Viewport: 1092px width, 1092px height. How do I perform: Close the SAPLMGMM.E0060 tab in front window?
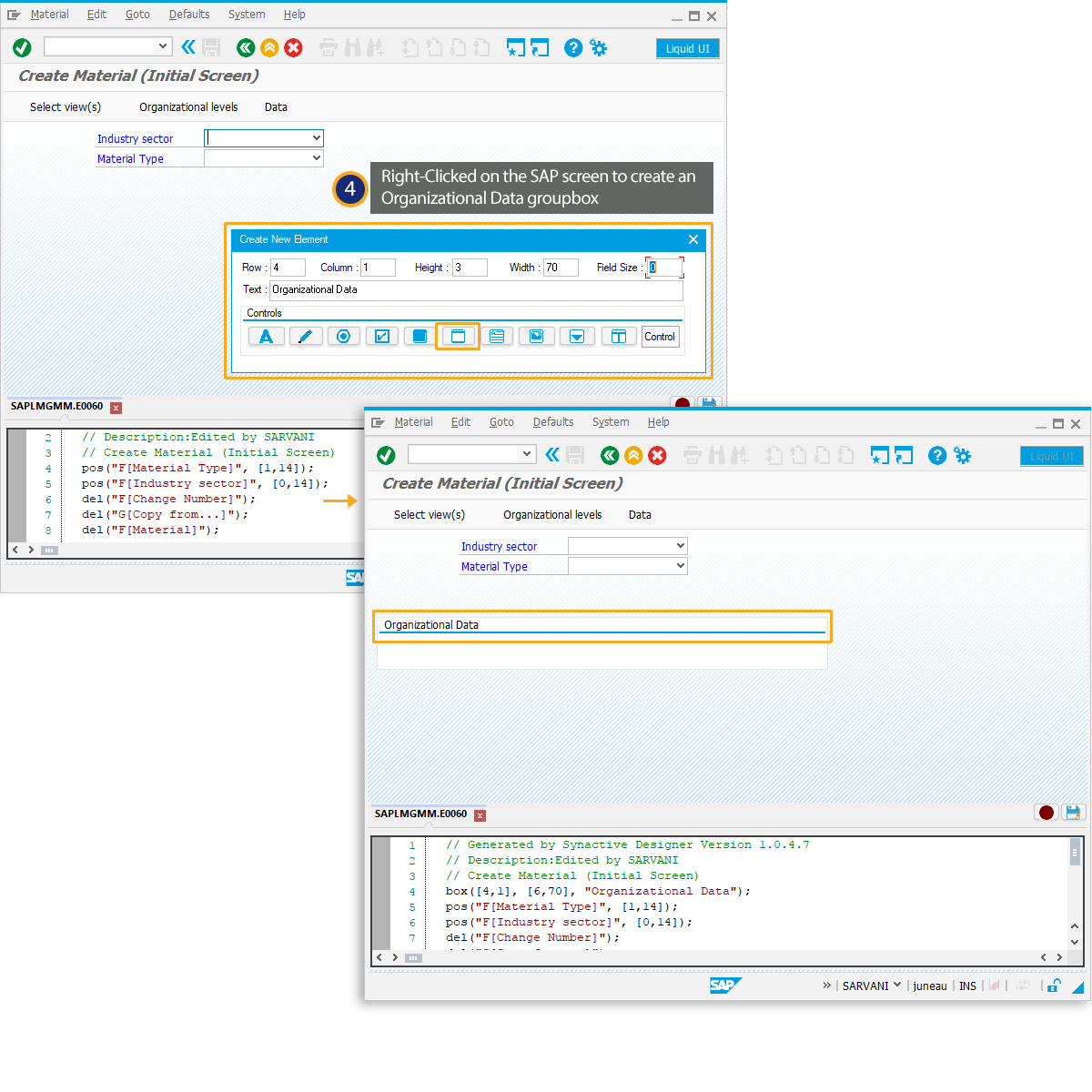click(480, 815)
